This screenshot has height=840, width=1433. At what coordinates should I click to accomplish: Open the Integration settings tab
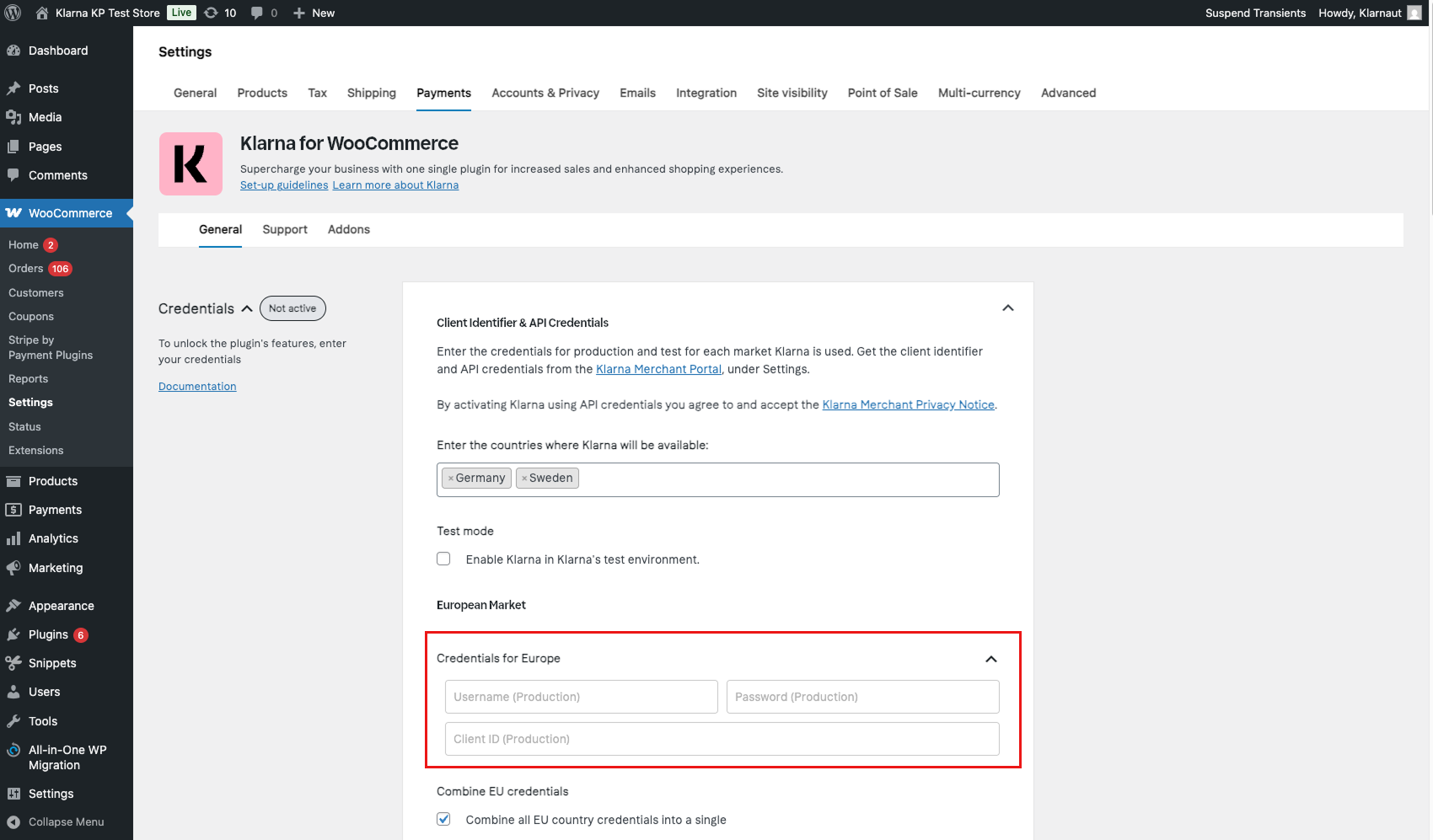click(706, 93)
